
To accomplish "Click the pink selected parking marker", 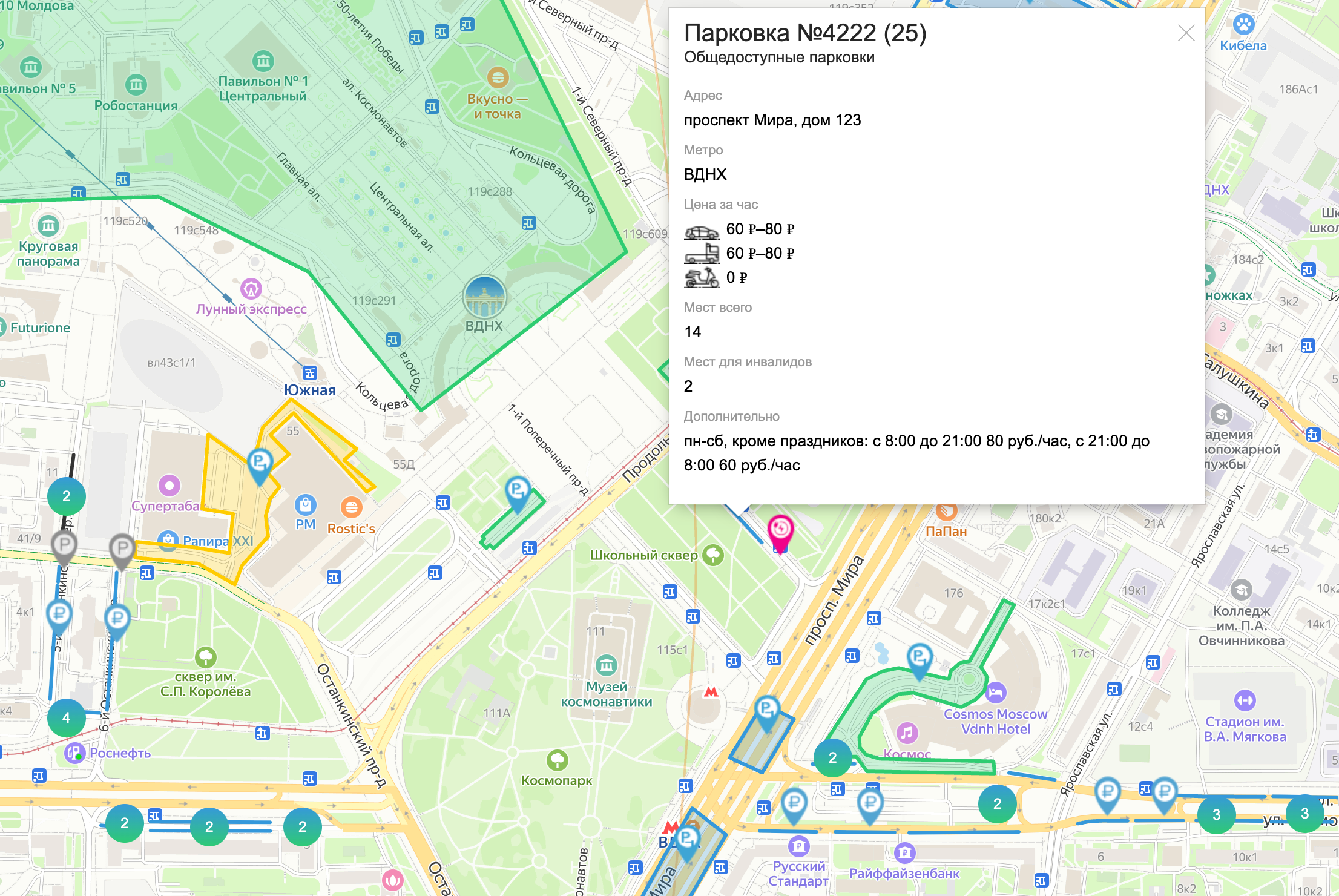I will [780, 530].
